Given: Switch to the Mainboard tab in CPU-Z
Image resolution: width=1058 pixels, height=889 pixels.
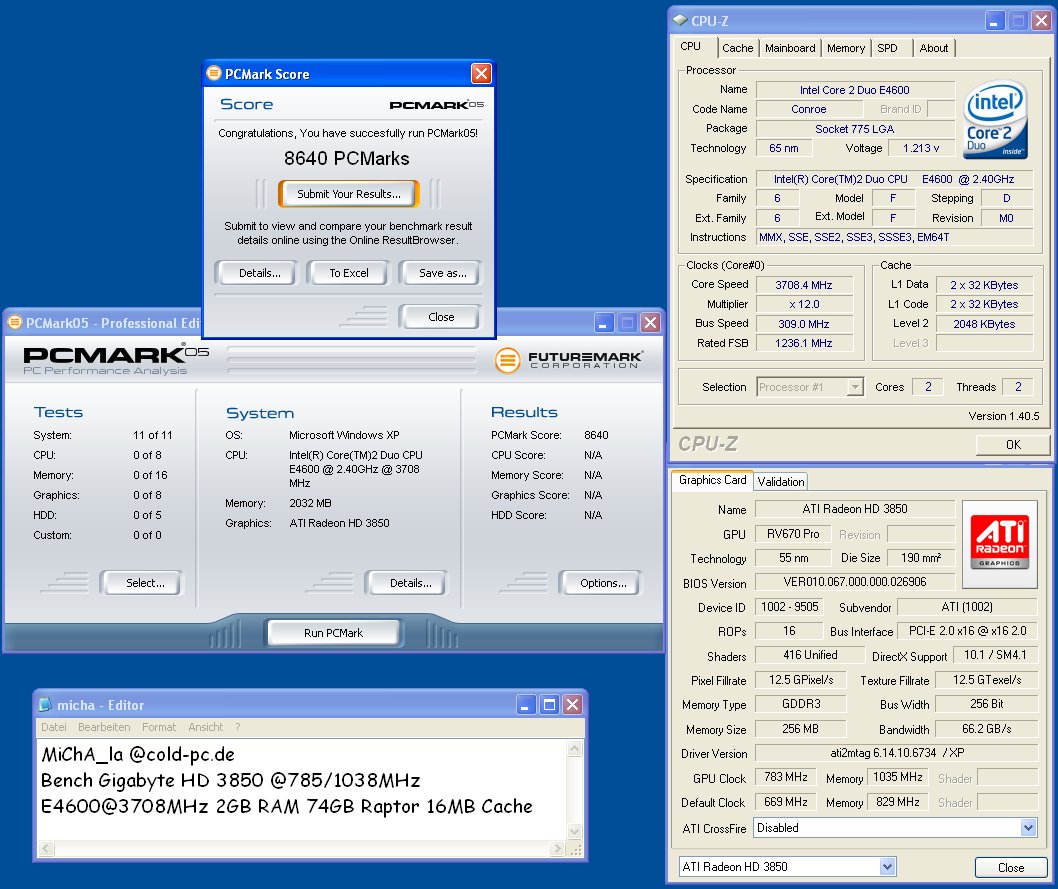Looking at the screenshot, I should point(789,48).
